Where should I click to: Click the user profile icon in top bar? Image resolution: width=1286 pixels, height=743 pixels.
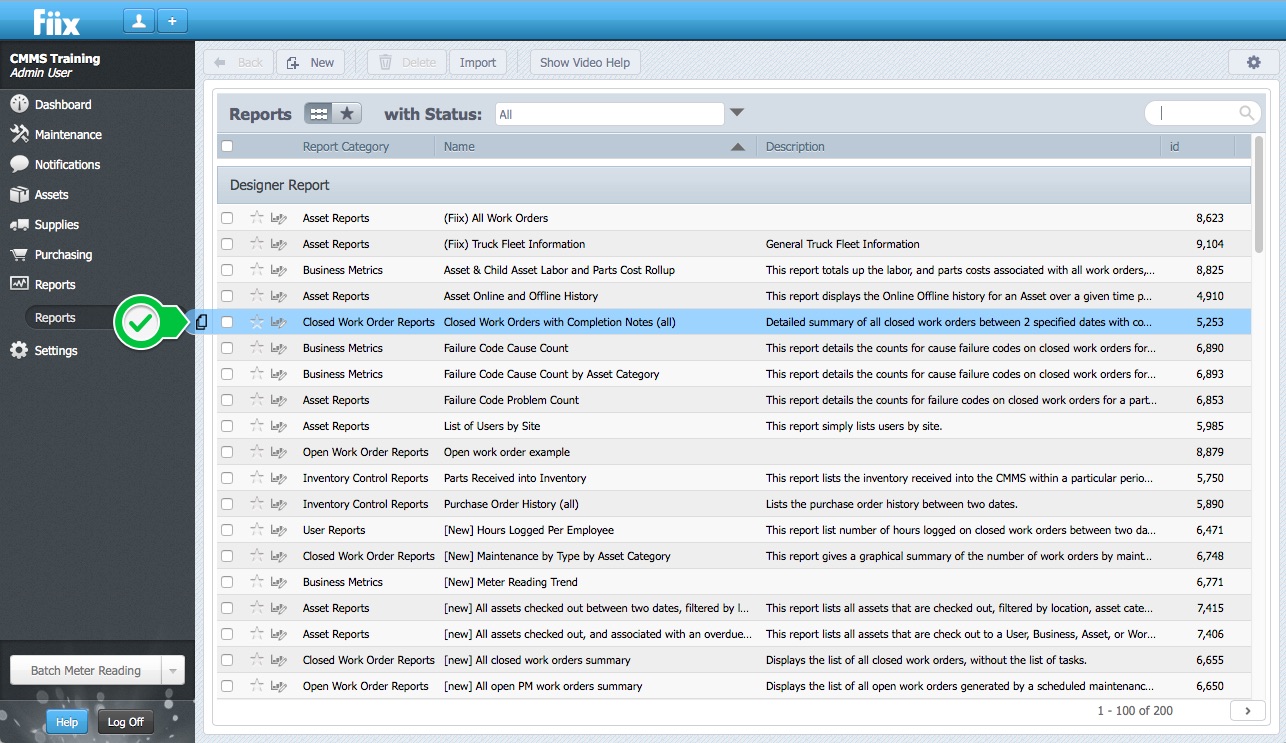[139, 20]
